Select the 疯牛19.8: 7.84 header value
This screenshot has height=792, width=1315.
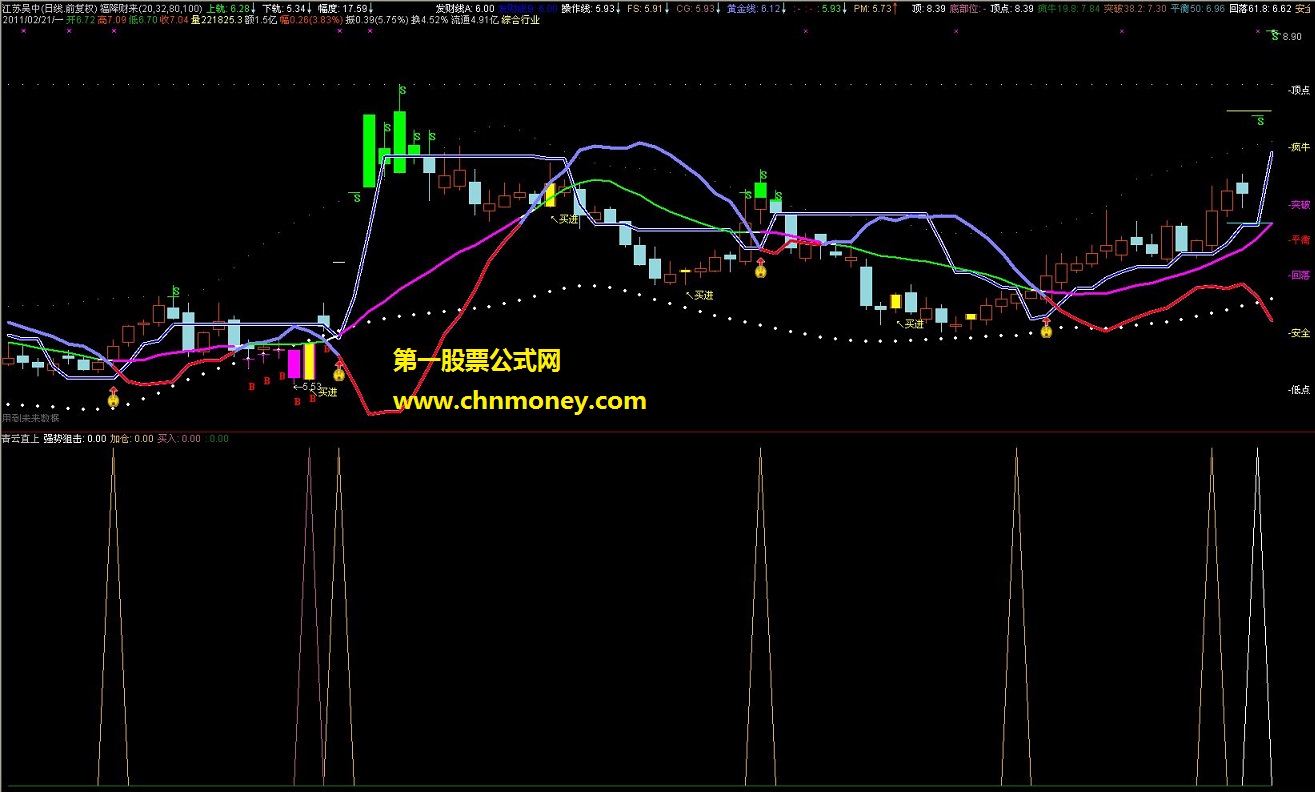(x=1068, y=7)
